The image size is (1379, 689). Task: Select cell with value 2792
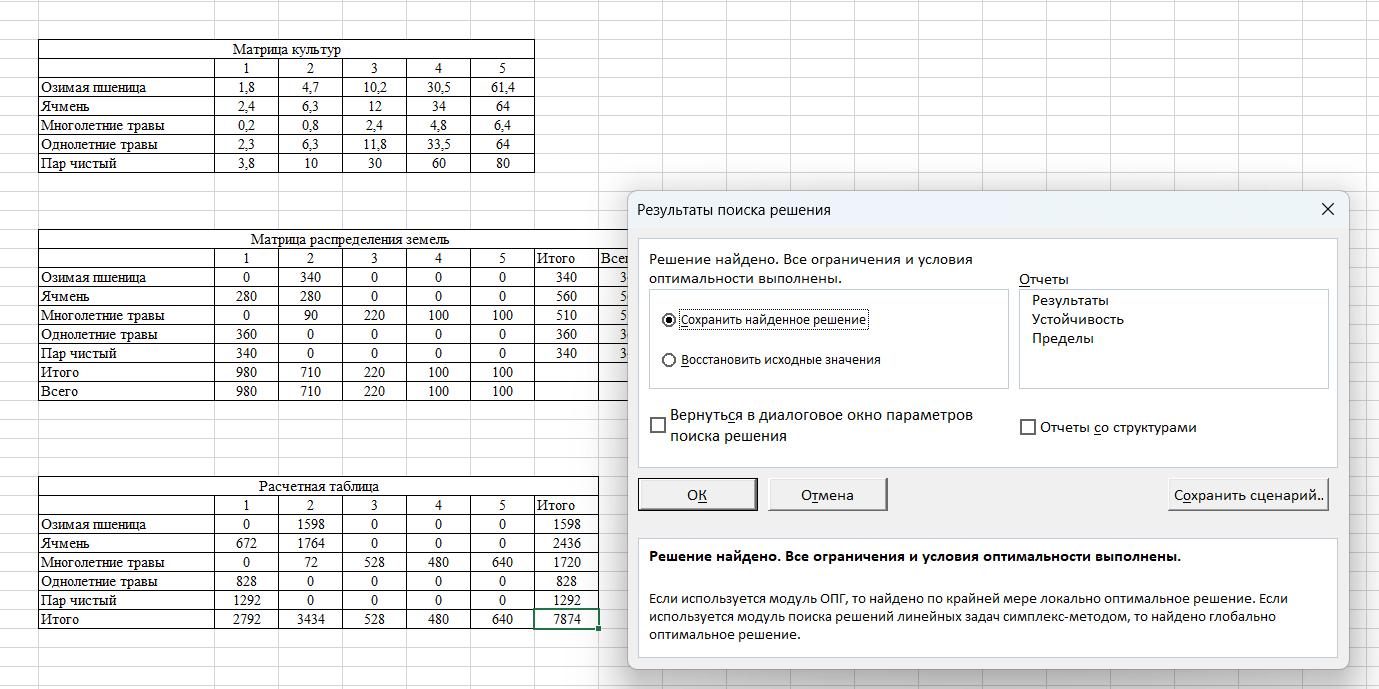(246, 619)
